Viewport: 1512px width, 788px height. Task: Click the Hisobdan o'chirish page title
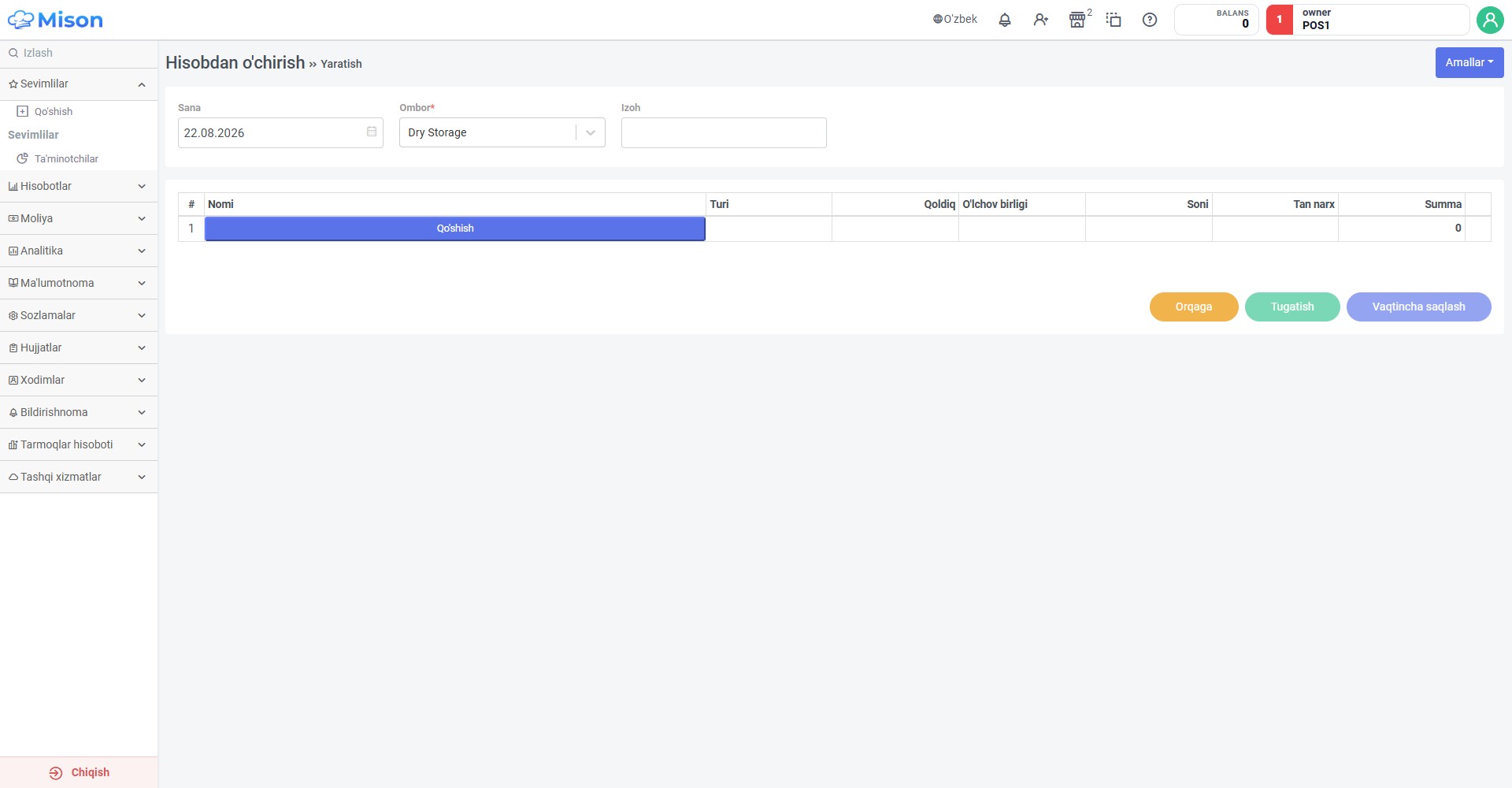[x=235, y=63]
